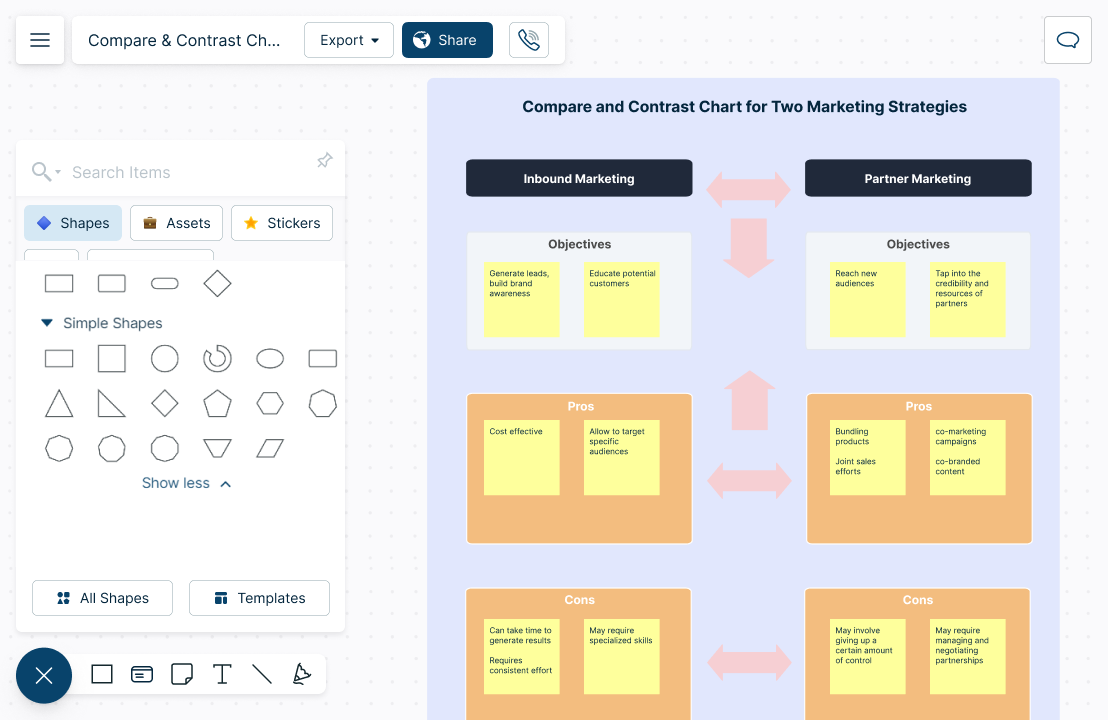Select double arrow between marketing headers
This screenshot has height=720, width=1108.
(748, 189)
